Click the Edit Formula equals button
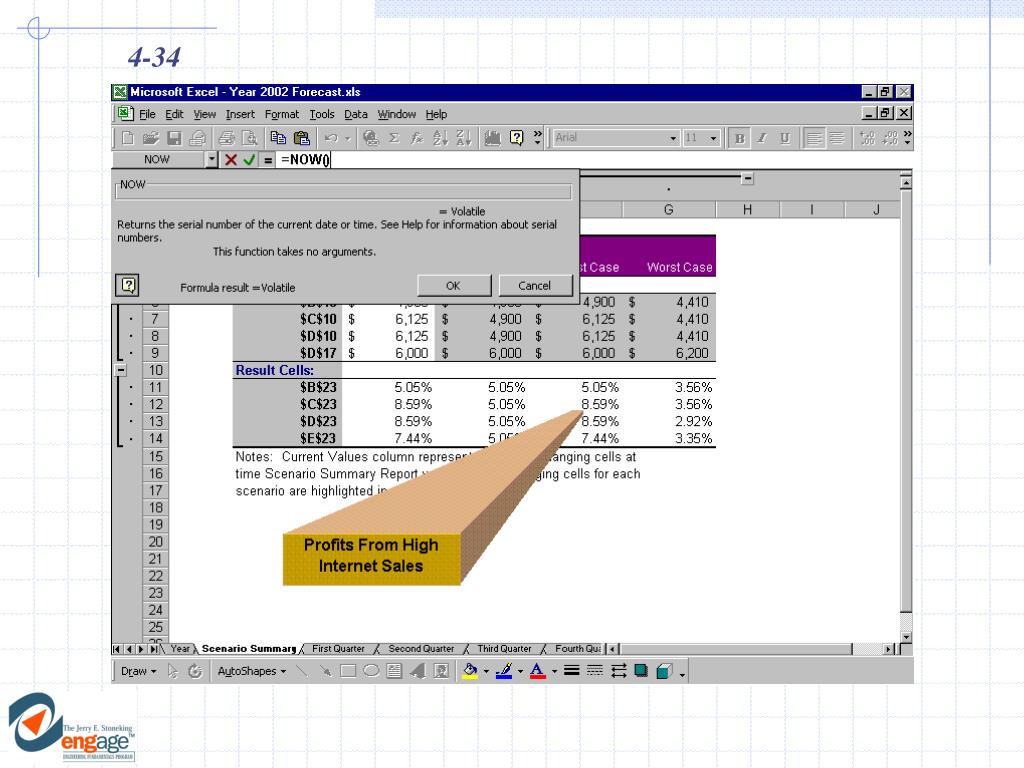The height and width of the screenshot is (768, 1024). tap(268, 159)
